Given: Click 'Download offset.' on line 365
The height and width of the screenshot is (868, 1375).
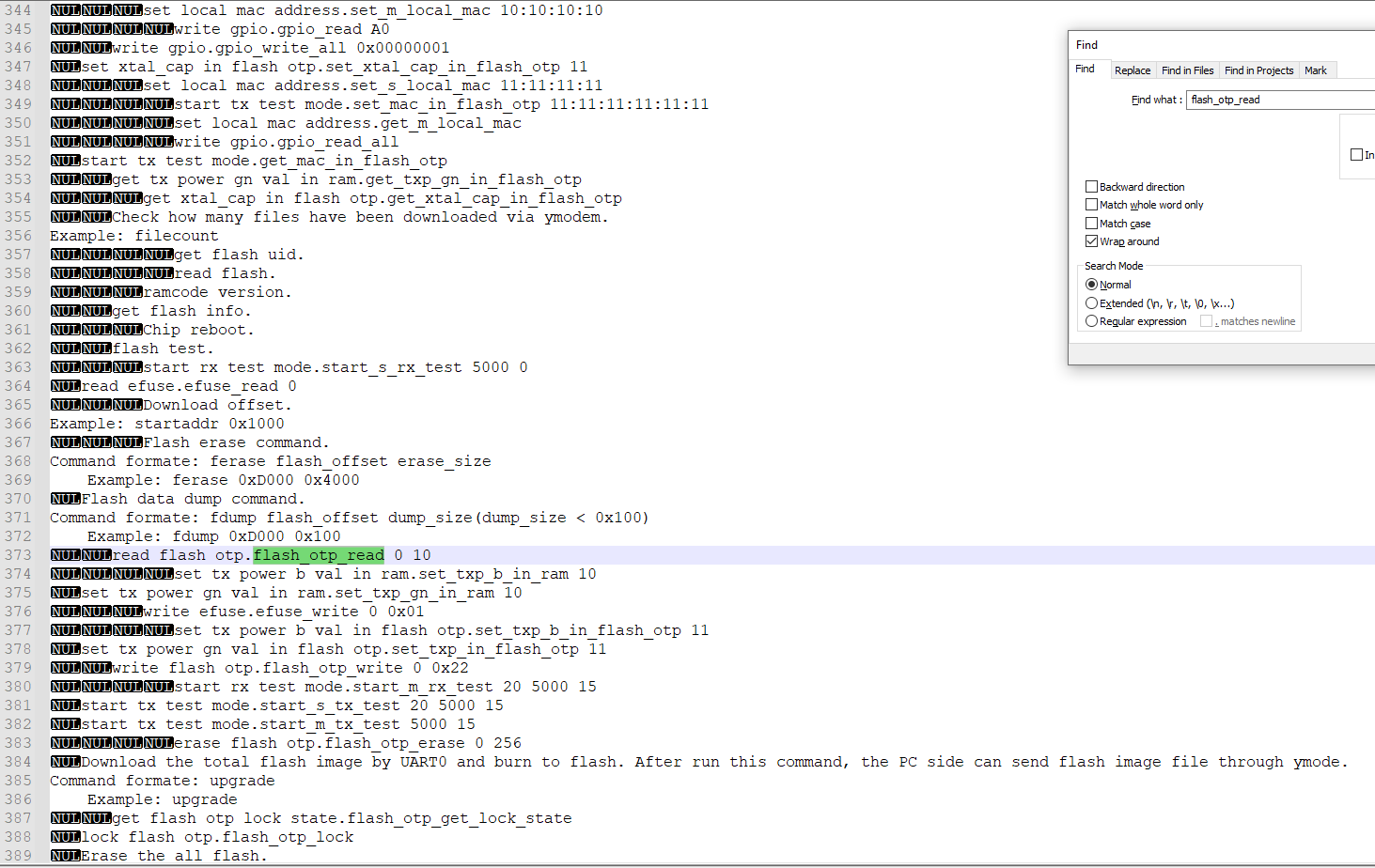Looking at the screenshot, I should (217, 405).
